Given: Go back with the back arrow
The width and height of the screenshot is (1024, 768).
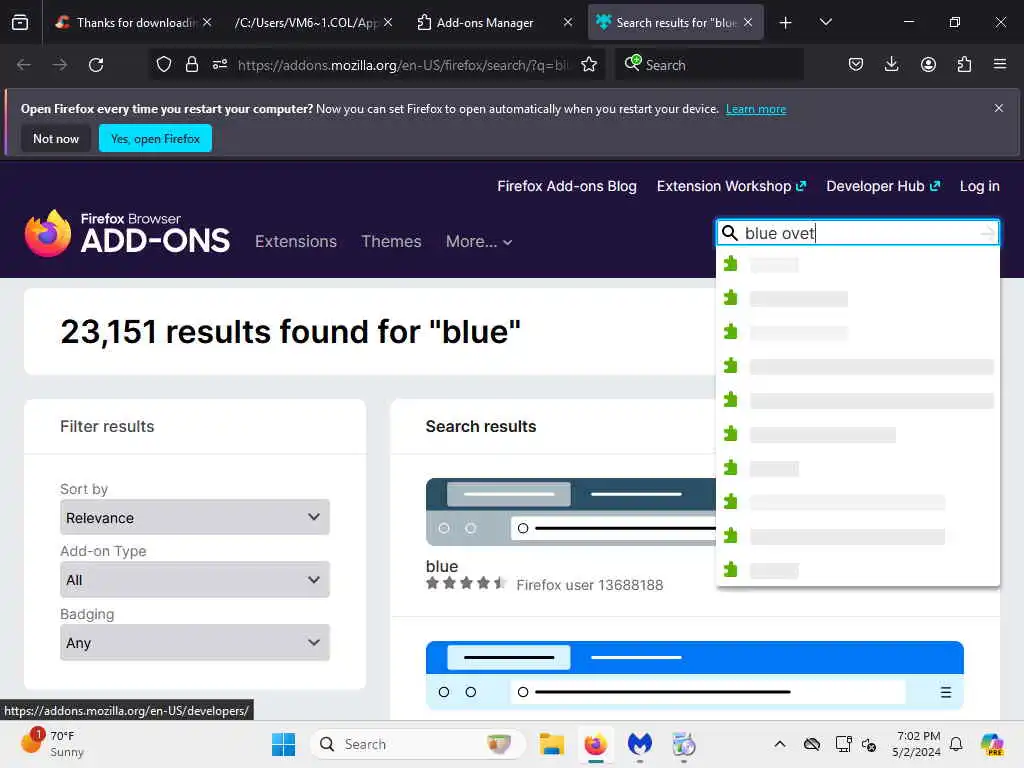Looking at the screenshot, I should point(24,65).
